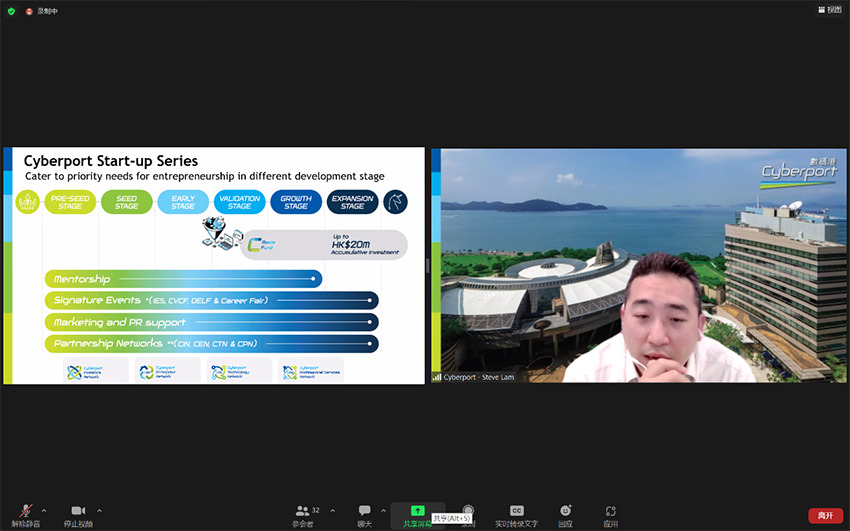The width and height of the screenshot is (850, 531).
Task: Leave the meeting with red 离开 button
Action: coord(825,516)
